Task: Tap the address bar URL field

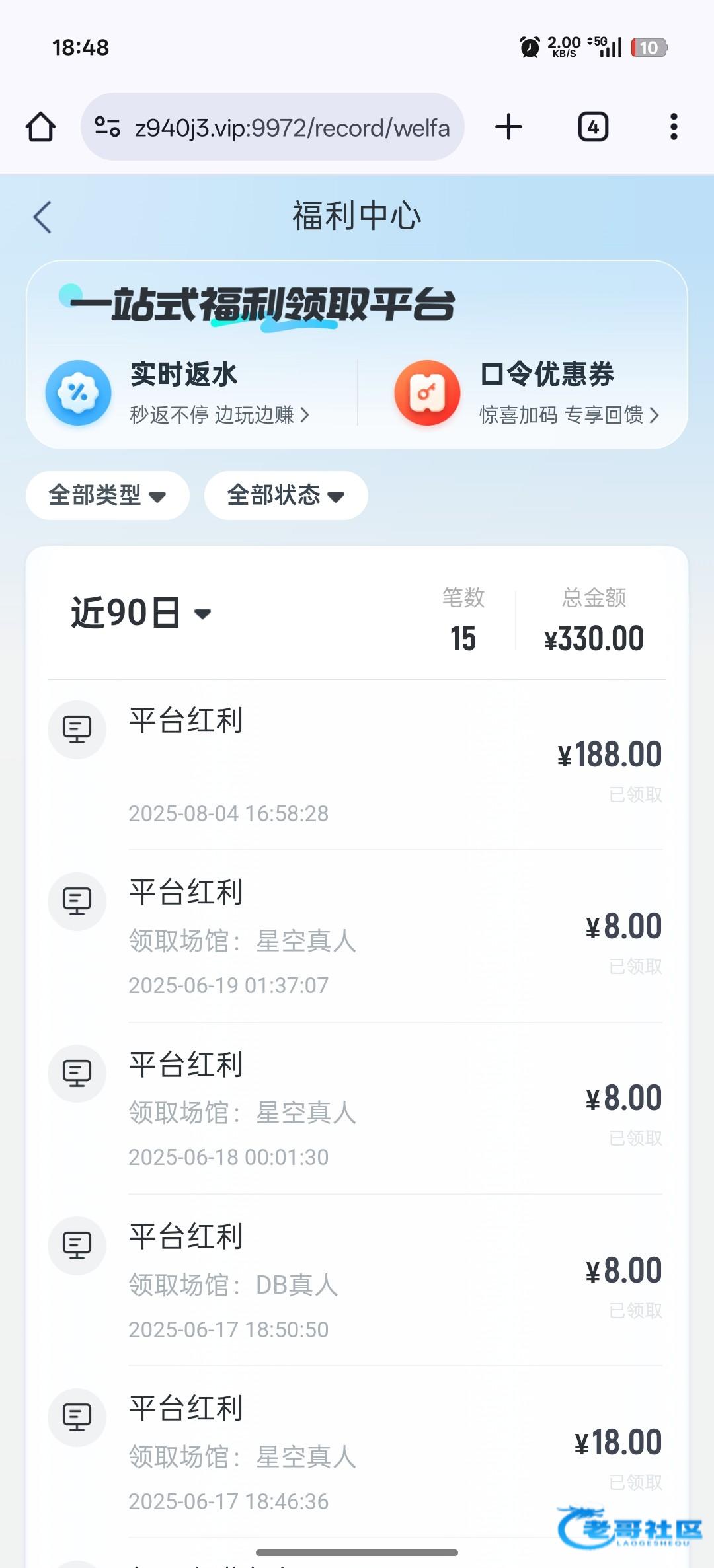Action: click(291, 127)
